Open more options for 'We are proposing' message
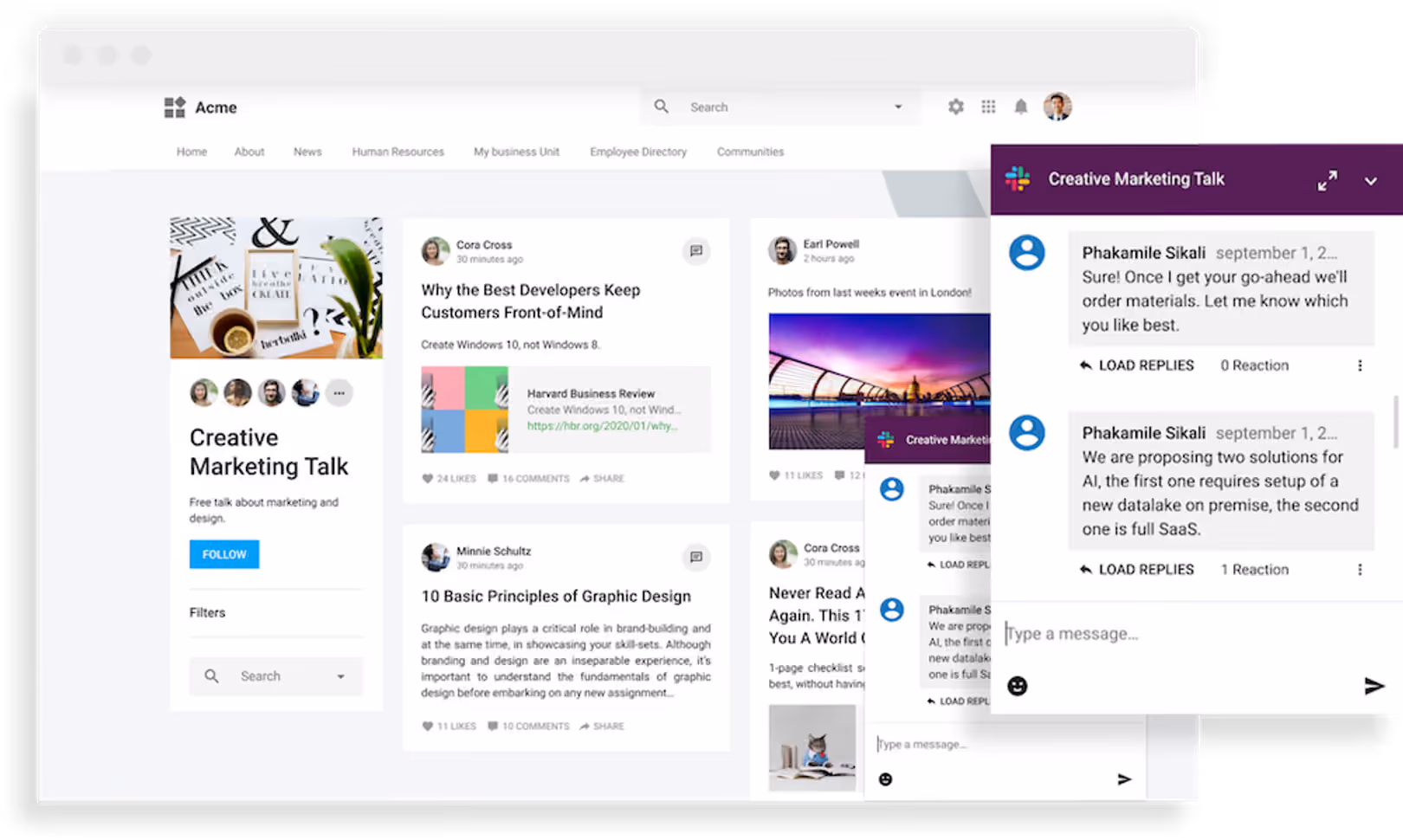Viewport: 1403px width, 840px height. coord(1360,570)
